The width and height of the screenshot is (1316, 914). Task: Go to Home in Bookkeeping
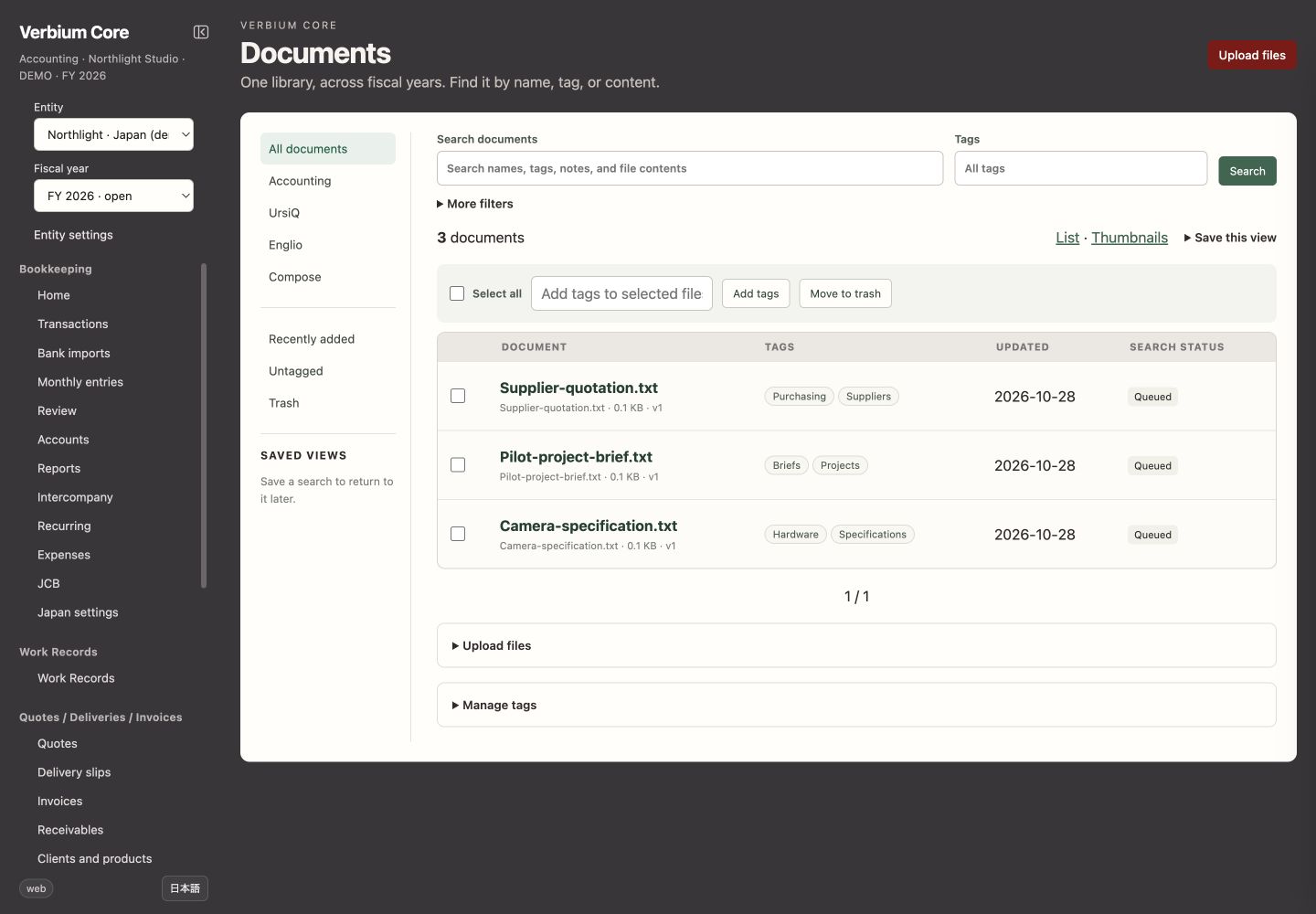54,295
